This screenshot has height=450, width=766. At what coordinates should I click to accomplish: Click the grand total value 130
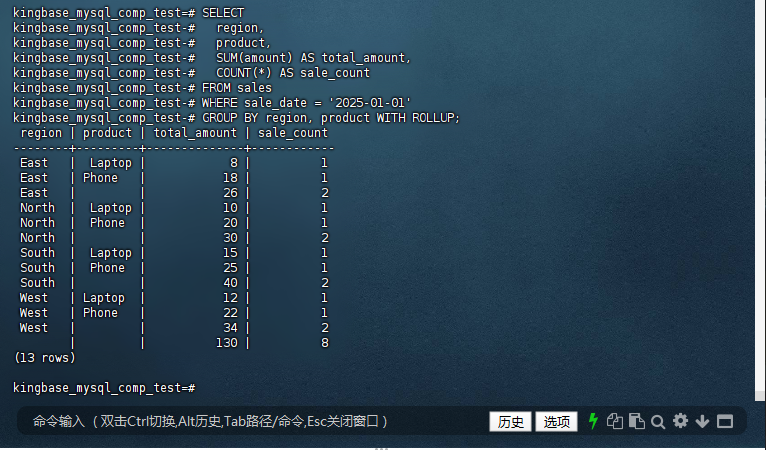227,343
